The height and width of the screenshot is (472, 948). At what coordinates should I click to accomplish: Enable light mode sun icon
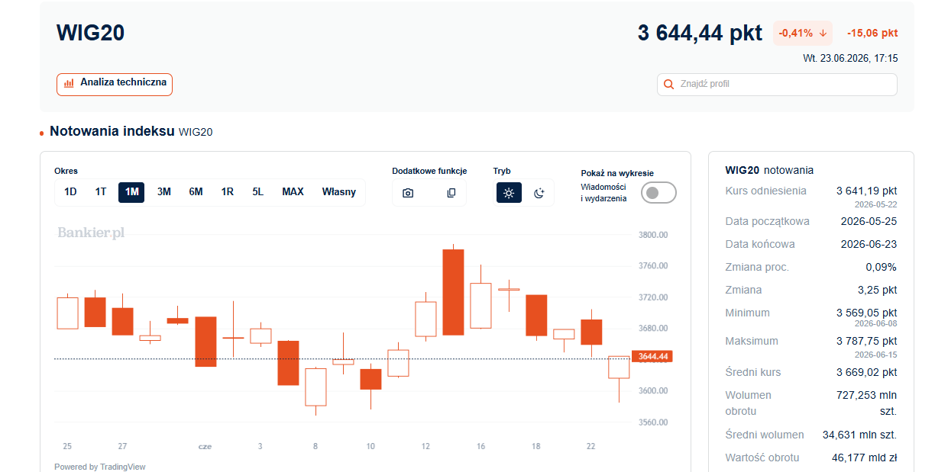tap(509, 193)
